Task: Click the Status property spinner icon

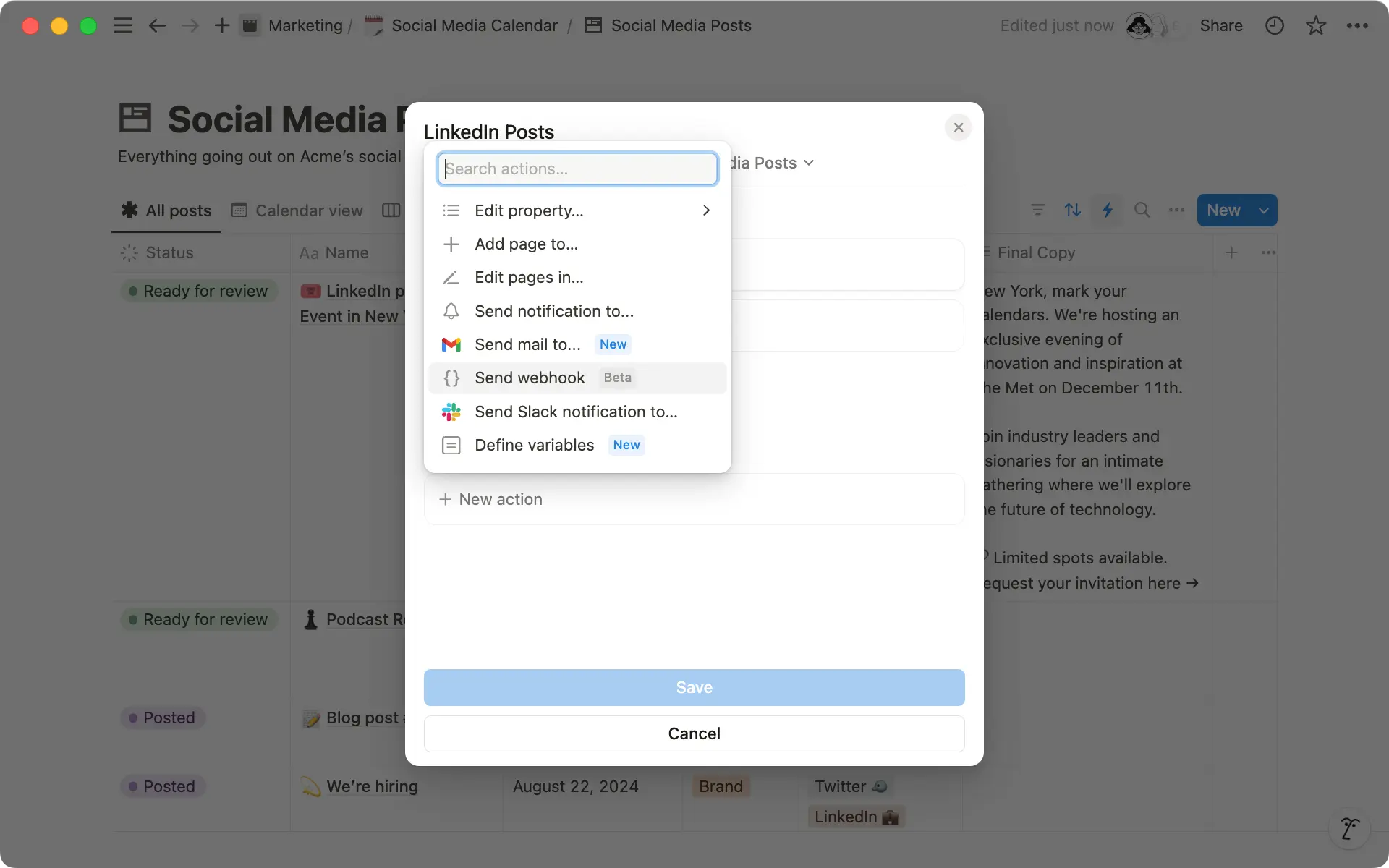Action: pyautogui.click(x=129, y=252)
